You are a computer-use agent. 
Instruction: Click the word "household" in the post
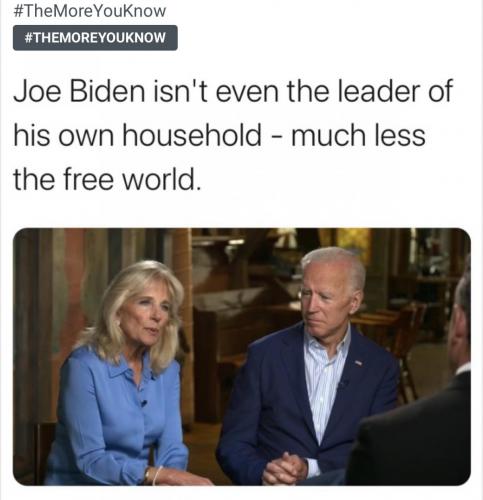point(192,135)
